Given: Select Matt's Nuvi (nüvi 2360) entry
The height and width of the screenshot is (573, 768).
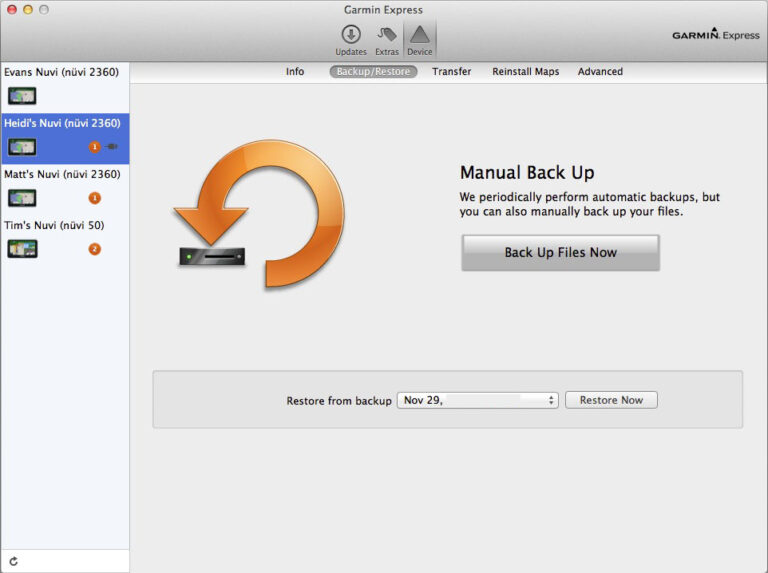Looking at the screenshot, I should point(65,190).
